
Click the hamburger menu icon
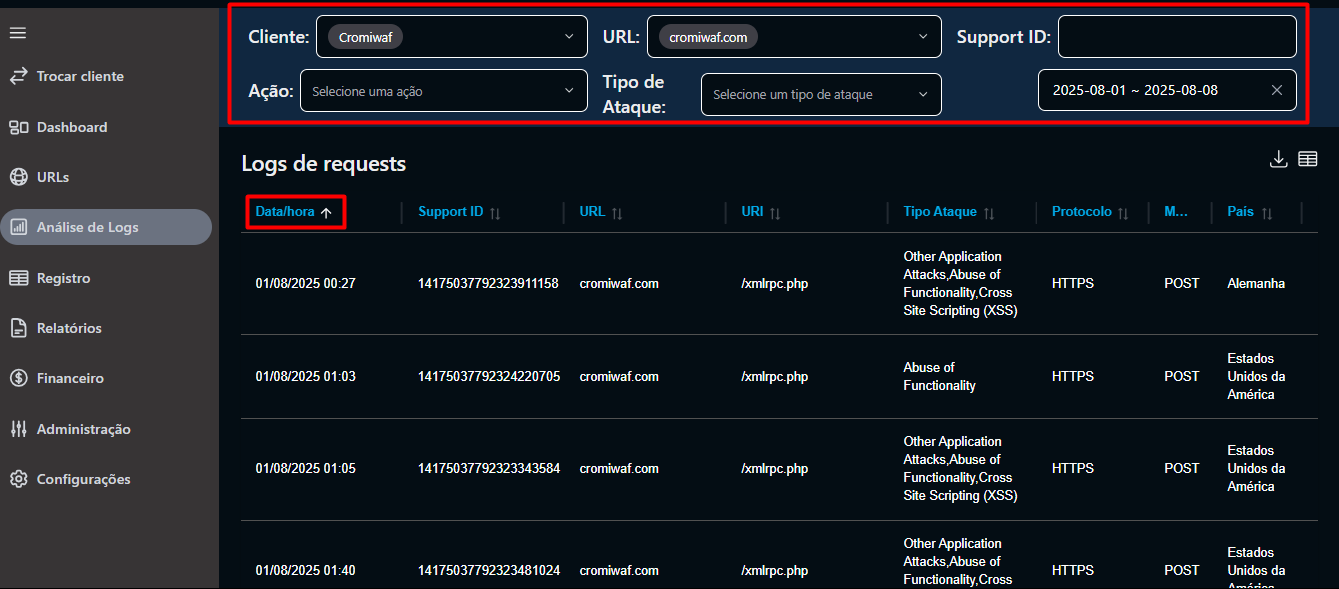coord(18,33)
